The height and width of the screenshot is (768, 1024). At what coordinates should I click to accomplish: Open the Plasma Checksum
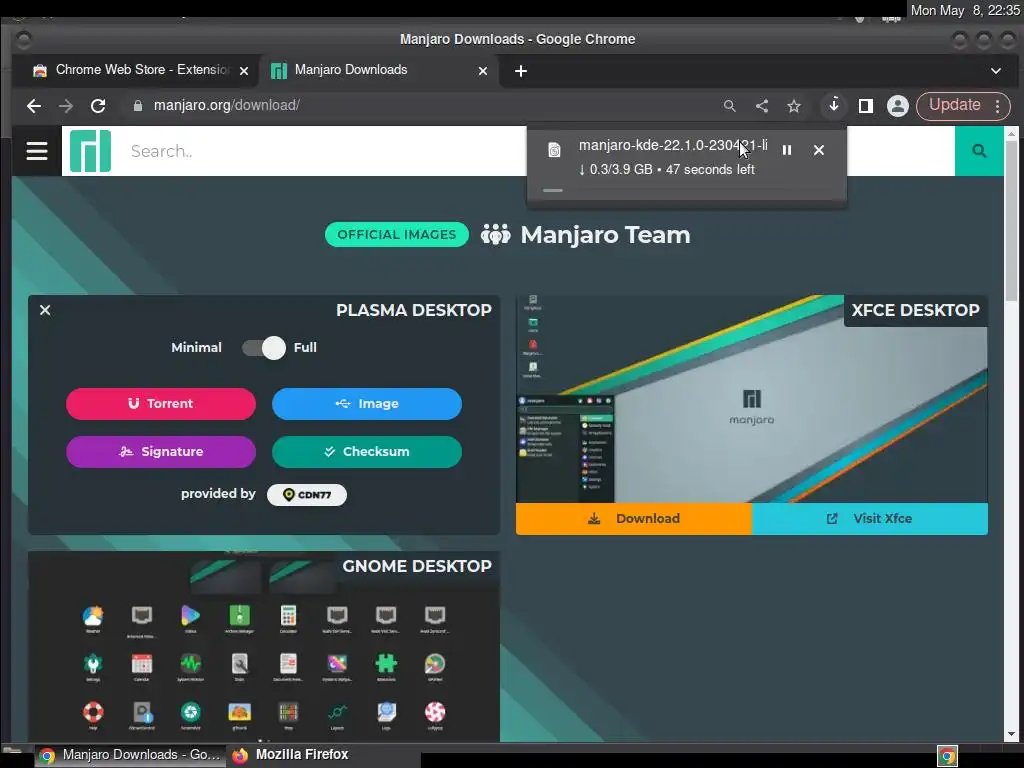point(367,452)
